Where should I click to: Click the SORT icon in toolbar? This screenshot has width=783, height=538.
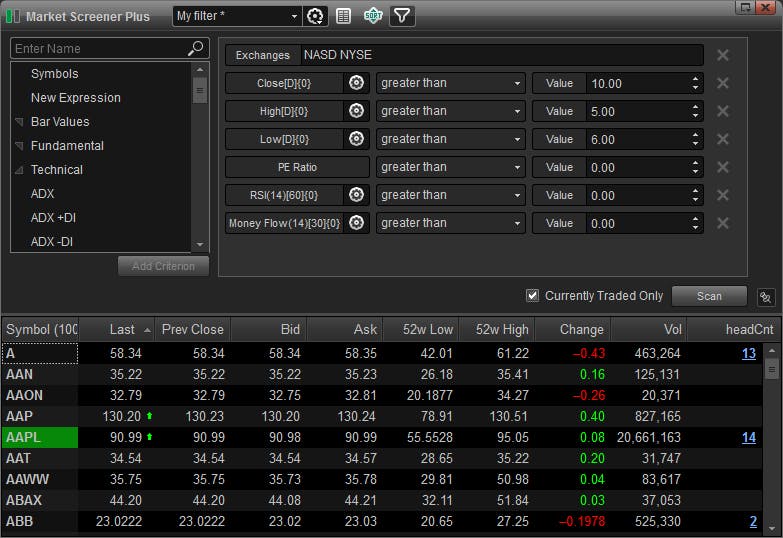[x=373, y=16]
